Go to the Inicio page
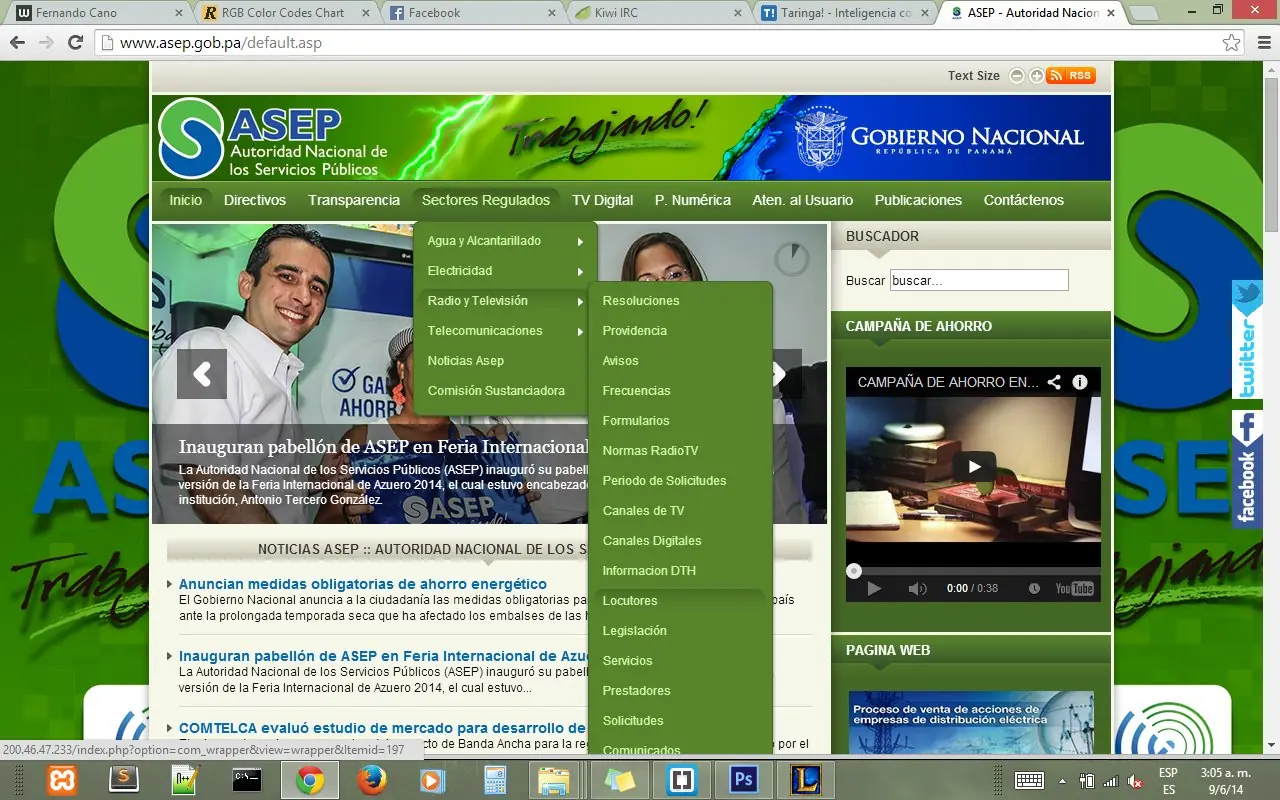Screen dimensions: 1280x800 pyautogui.click(x=185, y=200)
